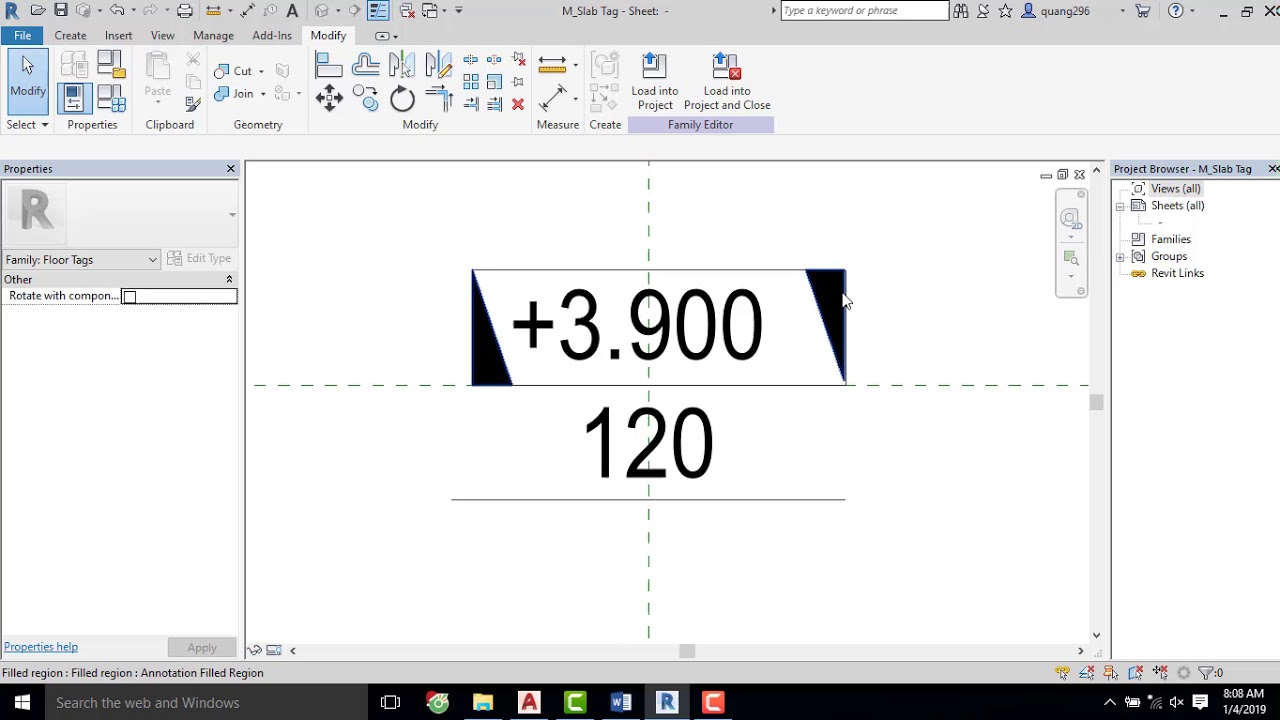The height and width of the screenshot is (720, 1280).
Task: Click the Thin Lines toggle icon
Action: click(378, 11)
